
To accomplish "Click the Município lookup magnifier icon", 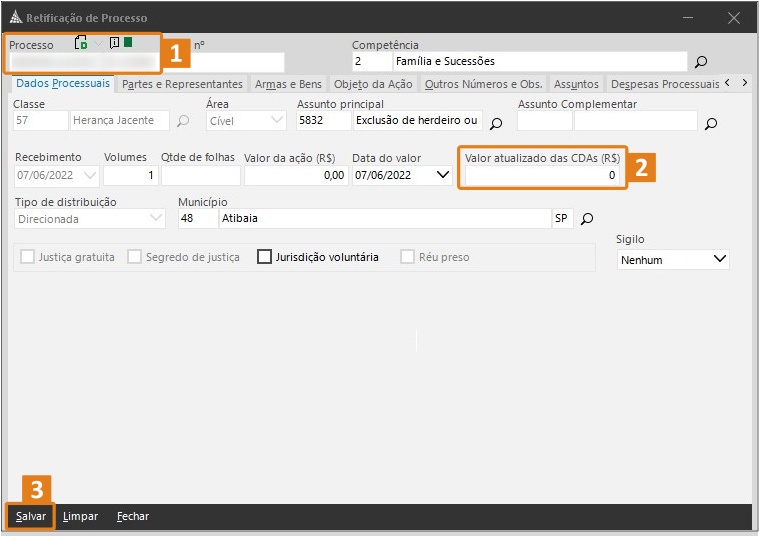I will point(587,219).
